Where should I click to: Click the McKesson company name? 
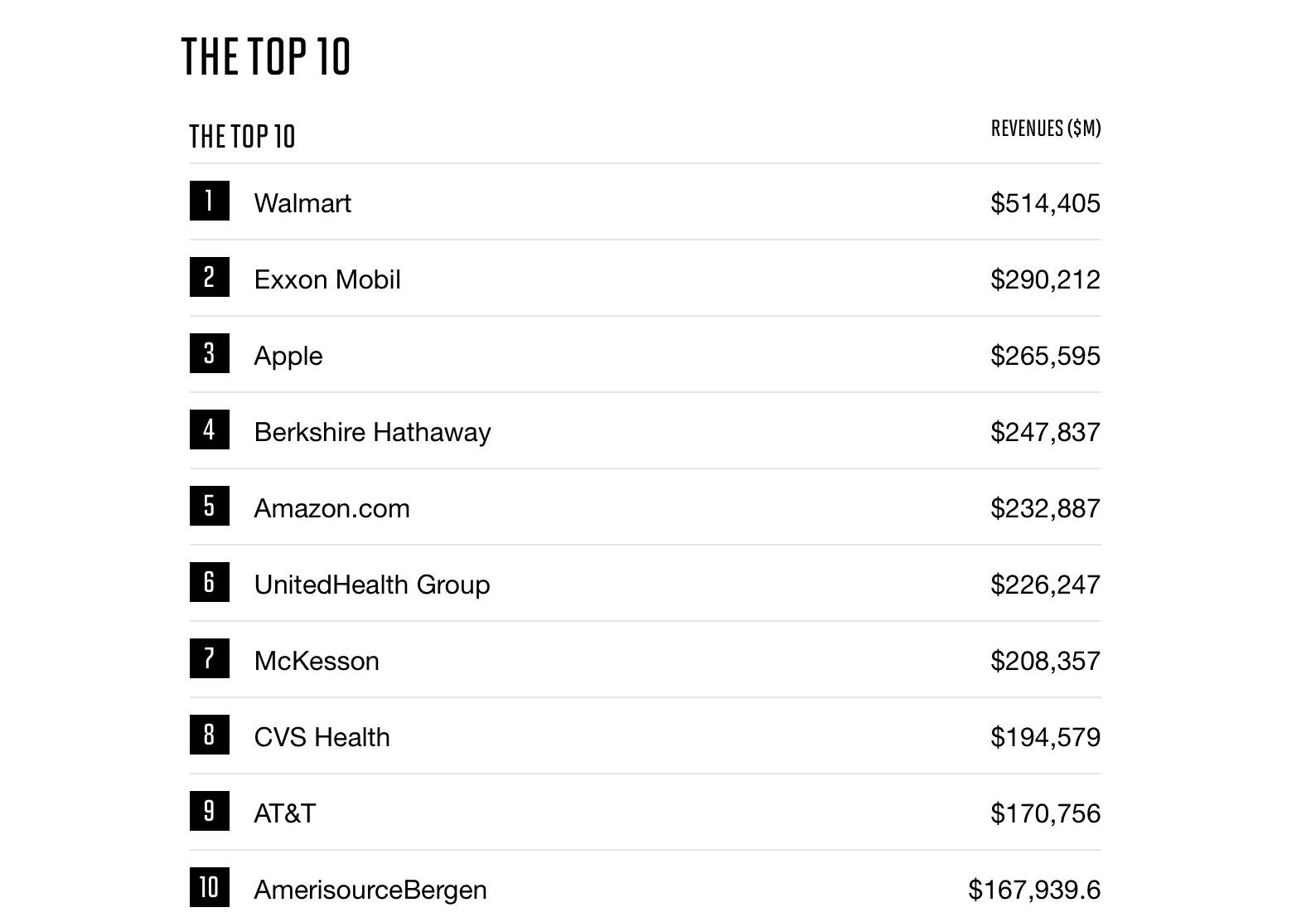coord(317,661)
